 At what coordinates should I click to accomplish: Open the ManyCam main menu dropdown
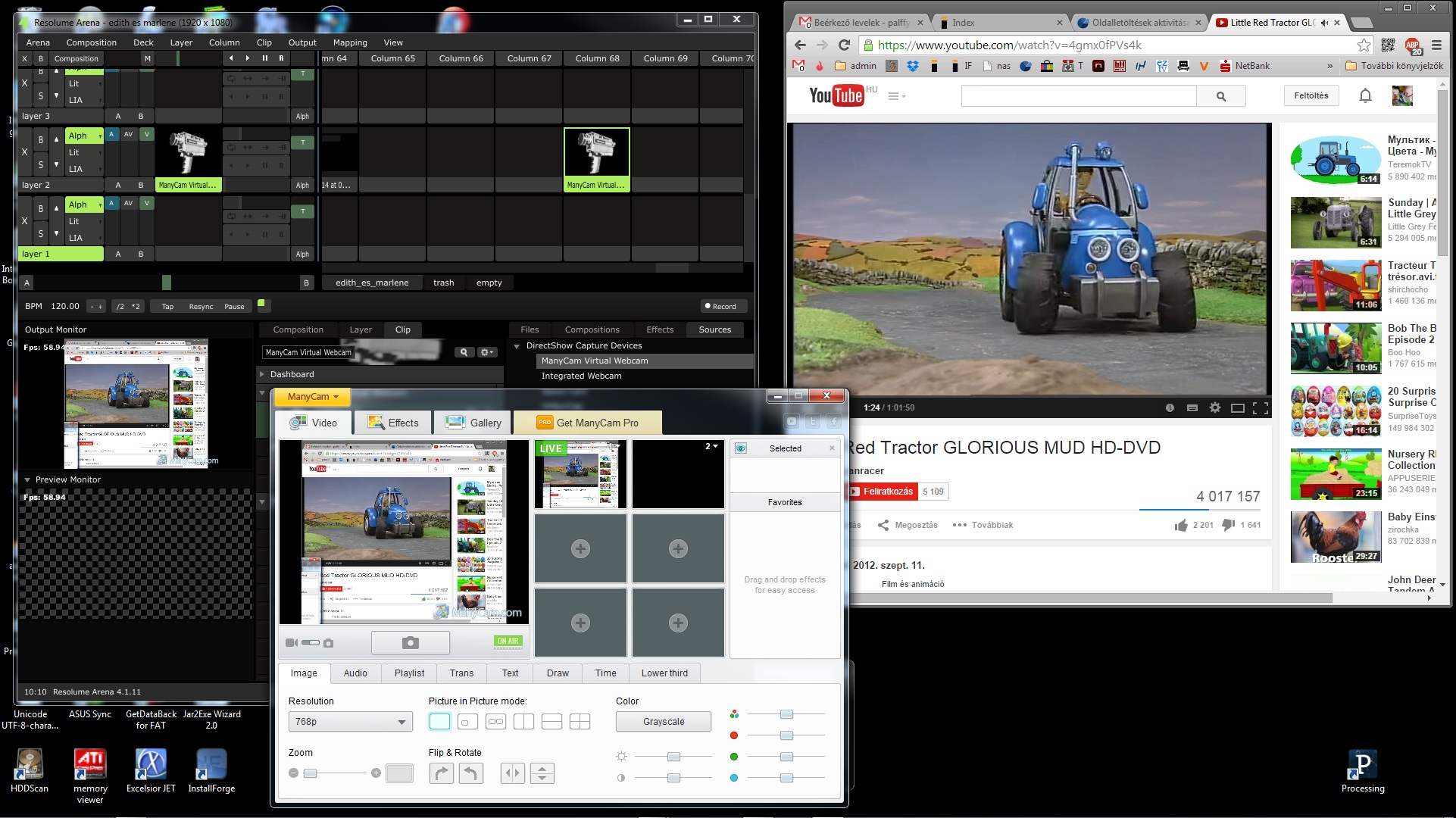coord(313,396)
